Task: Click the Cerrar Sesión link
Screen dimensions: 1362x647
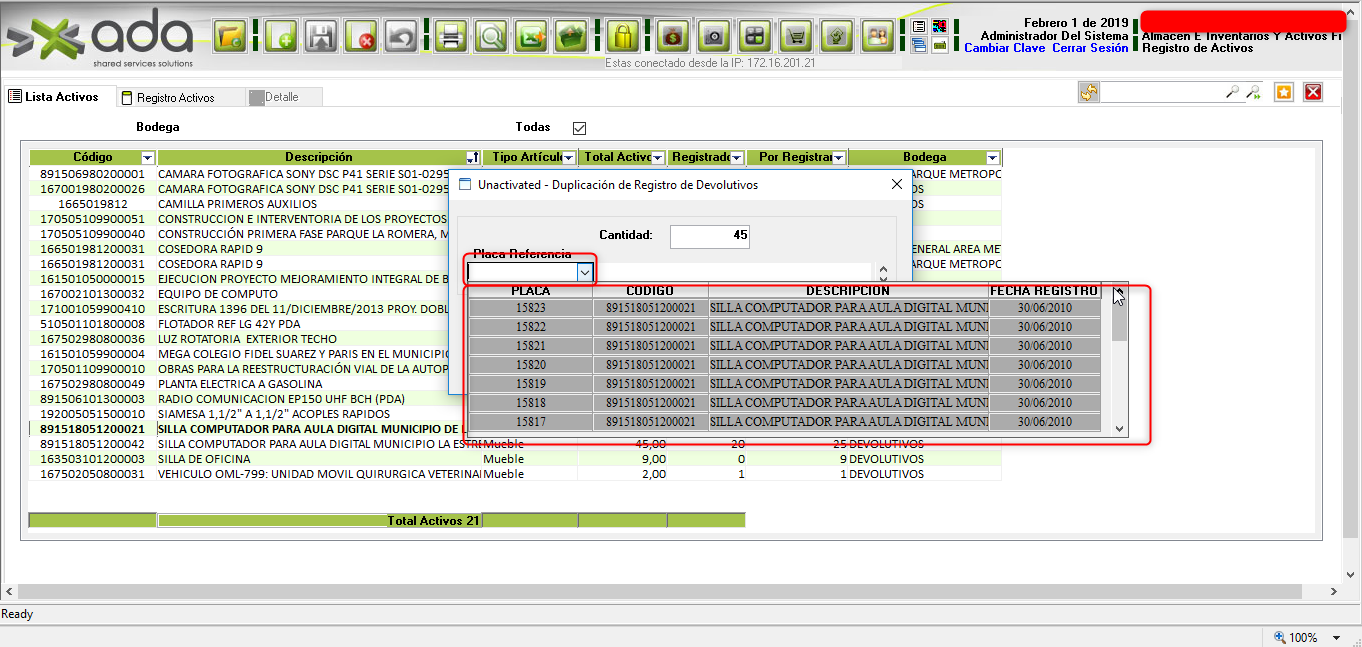Action: [x=1090, y=48]
